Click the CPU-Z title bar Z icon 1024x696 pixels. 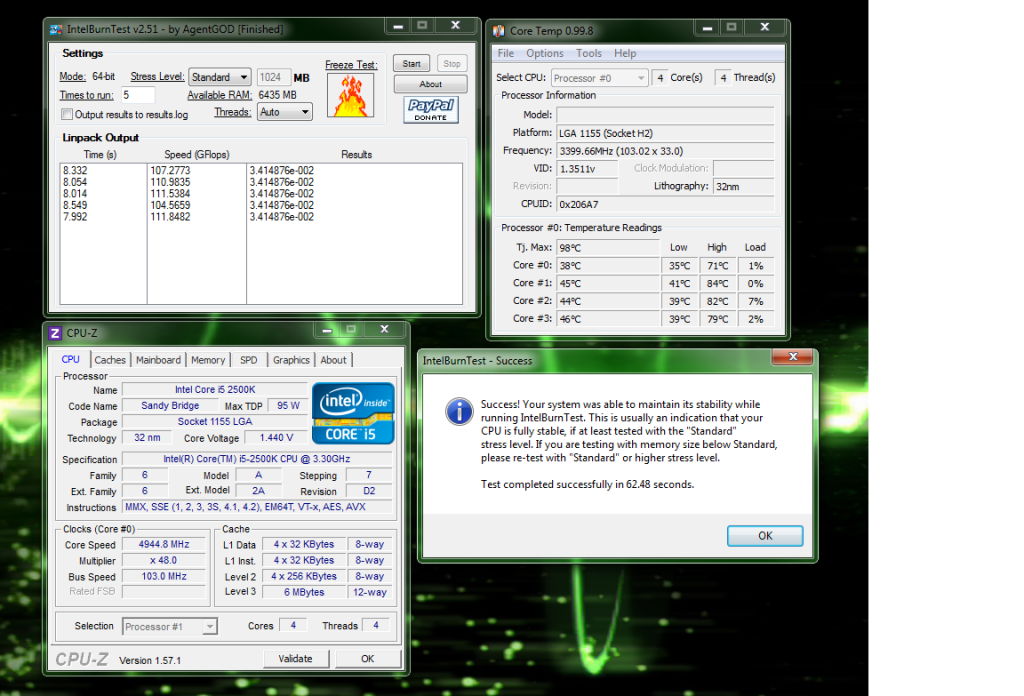[x=55, y=333]
